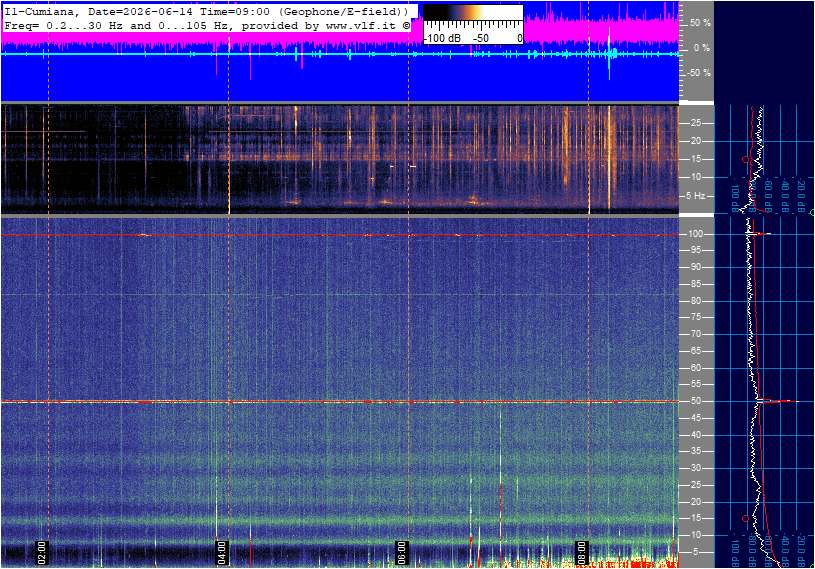Click the 50 Hz frequency axis label
Image resolution: width=815 pixels, height=569 pixels.
pyautogui.click(x=695, y=401)
